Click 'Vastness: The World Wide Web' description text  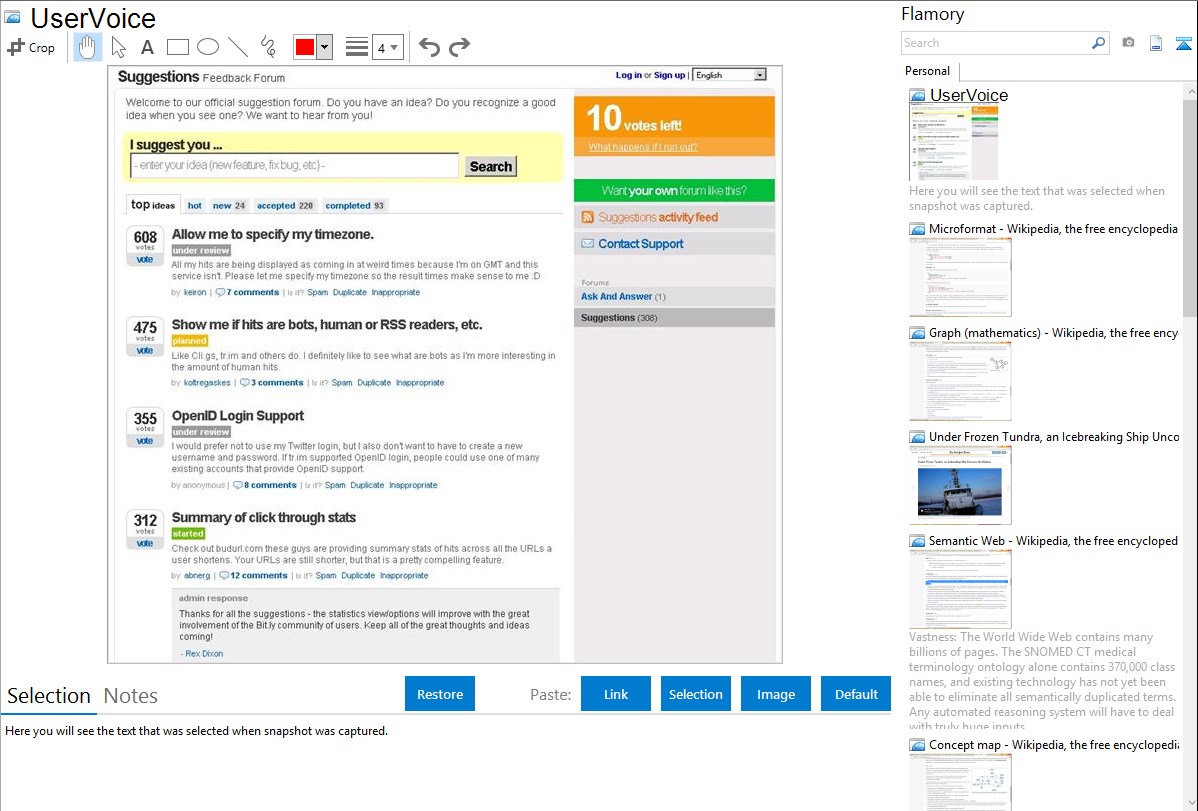click(x=1042, y=682)
